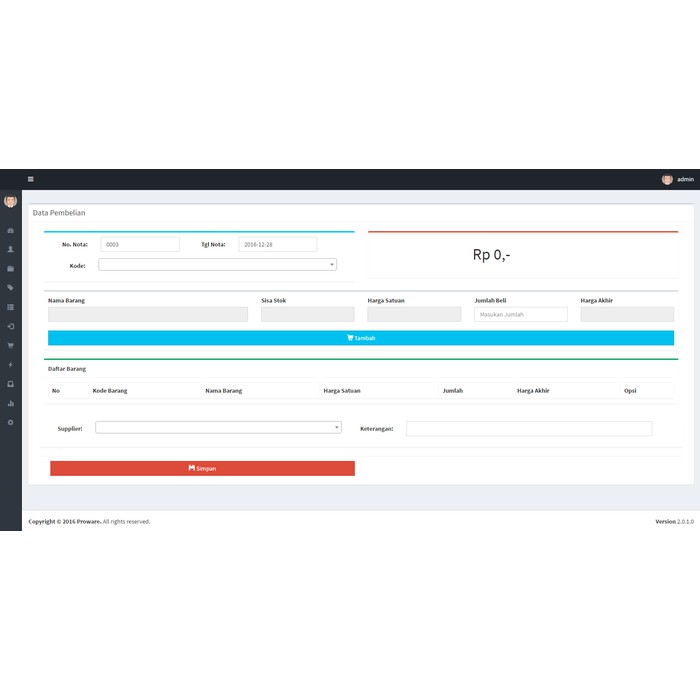This screenshot has width=700, height=700.
Task: Open the Supplier dropdown
Action: pos(218,428)
